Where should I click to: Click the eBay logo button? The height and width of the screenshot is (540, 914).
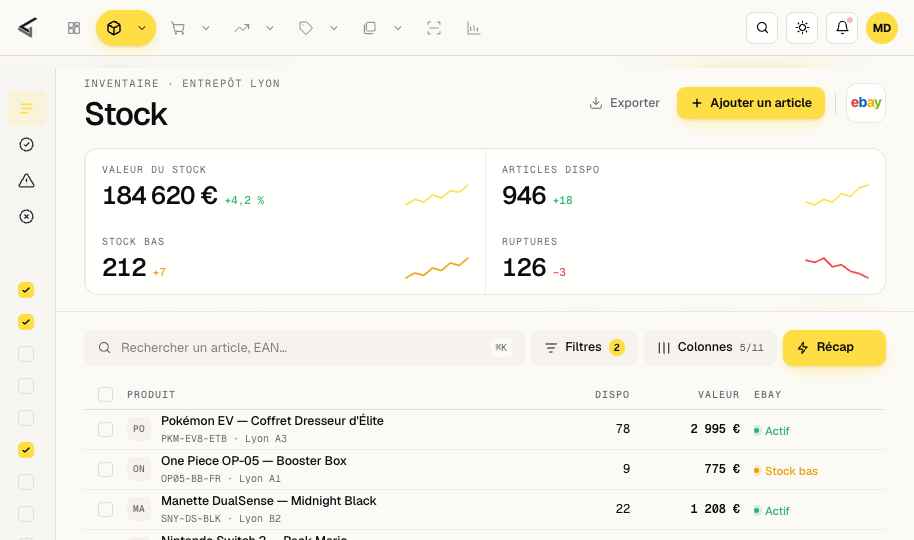(866, 103)
